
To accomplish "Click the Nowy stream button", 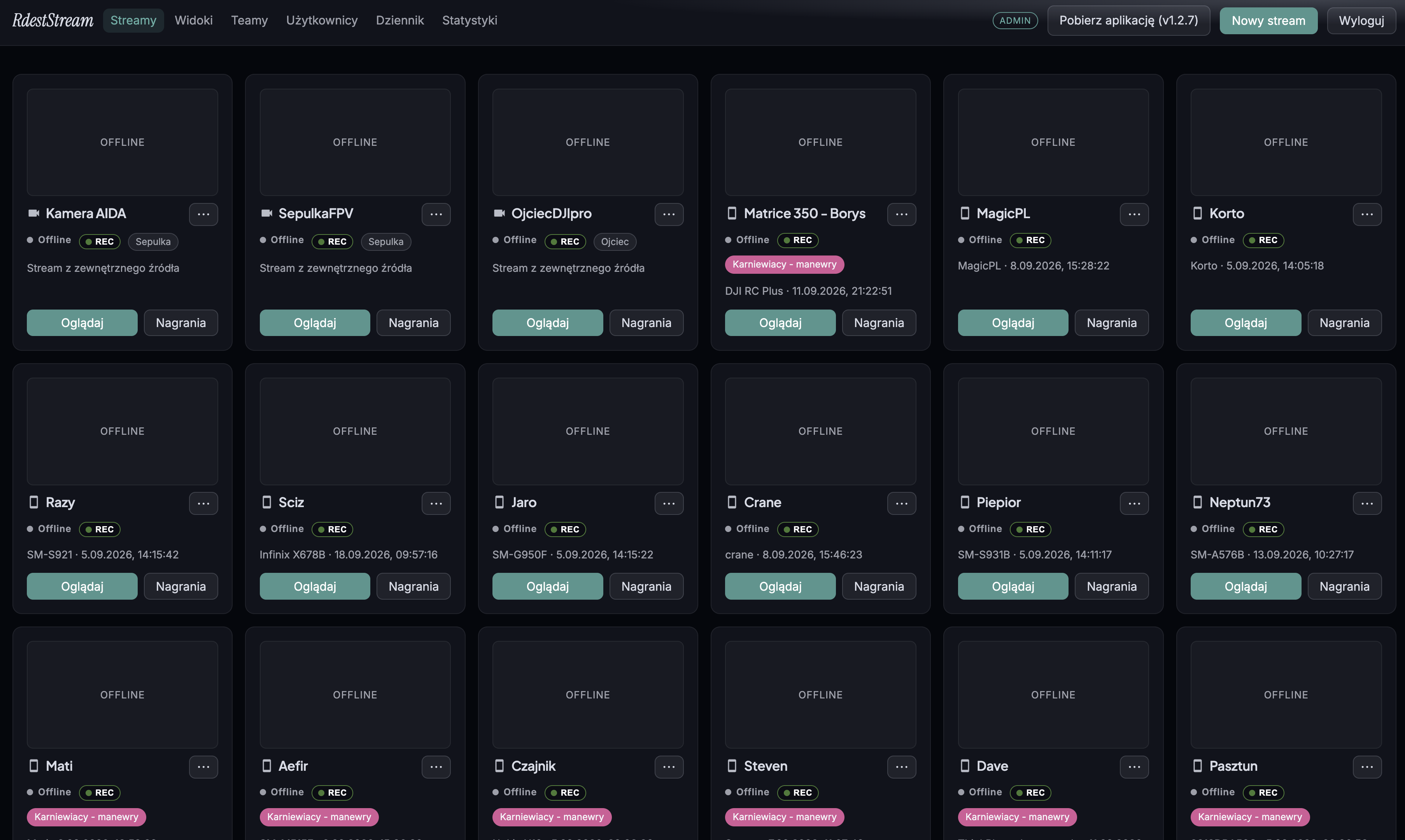I will coord(1268,21).
